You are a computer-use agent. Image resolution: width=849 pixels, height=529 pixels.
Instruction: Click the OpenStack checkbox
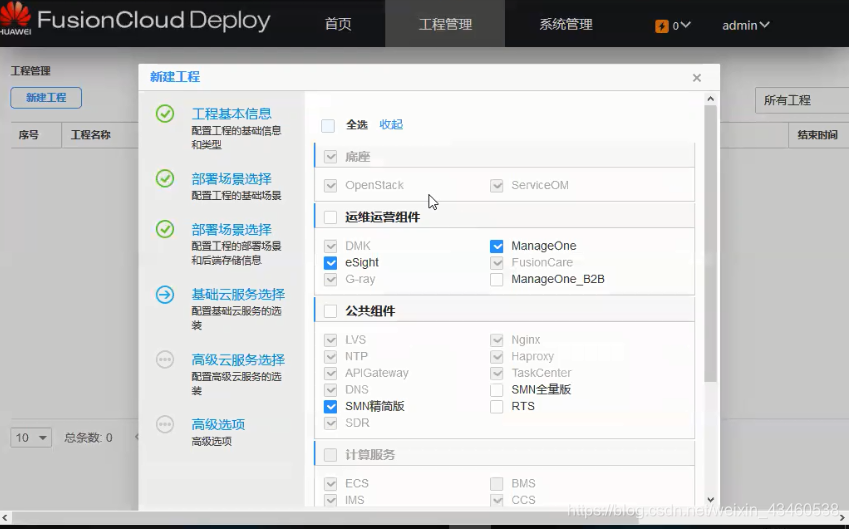[x=330, y=186]
